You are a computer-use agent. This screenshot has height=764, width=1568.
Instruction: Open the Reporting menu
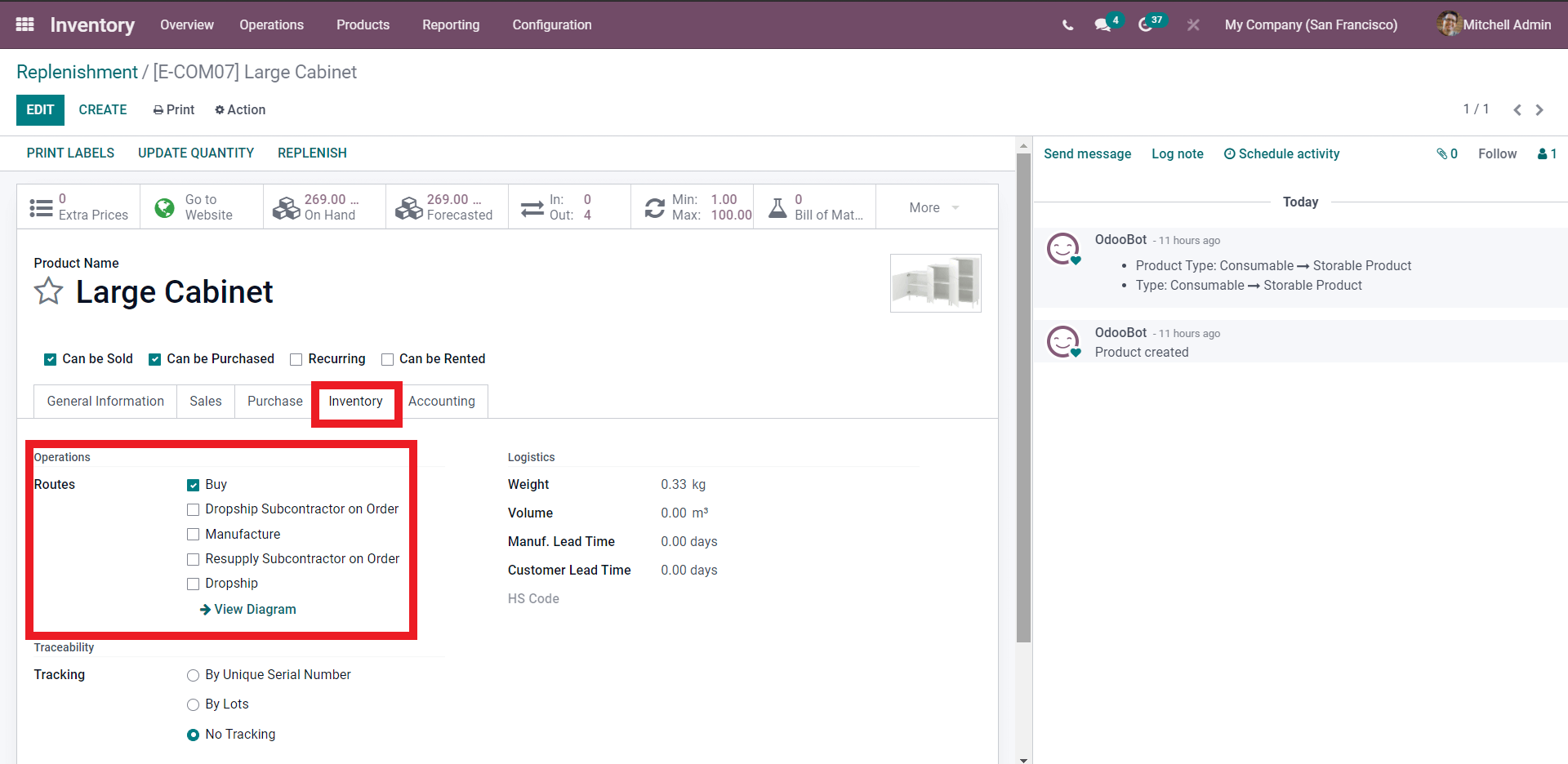coord(451,24)
